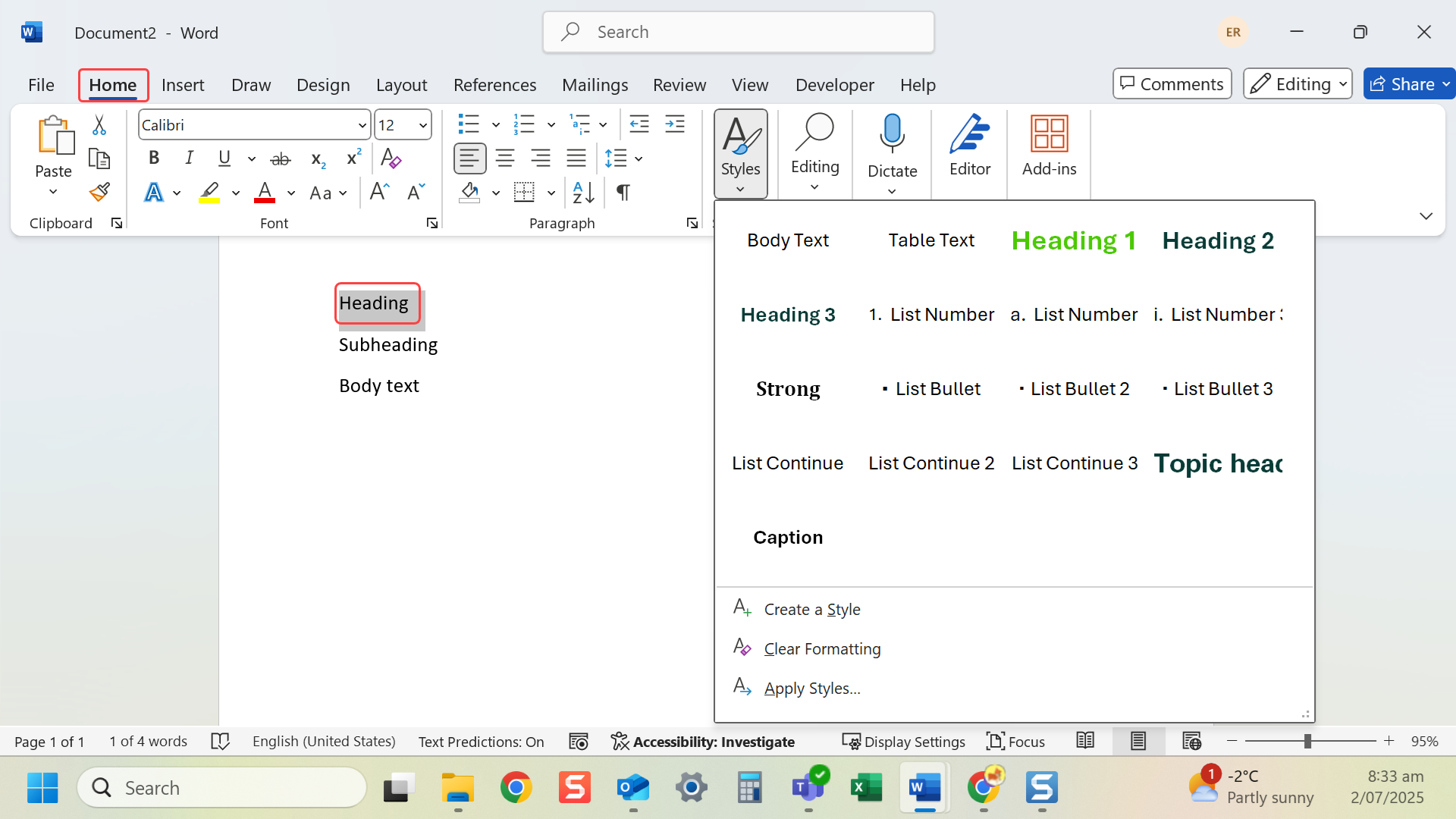Apply the Heading 2 style
Image resolution: width=1456 pixels, height=819 pixels.
click(1218, 240)
